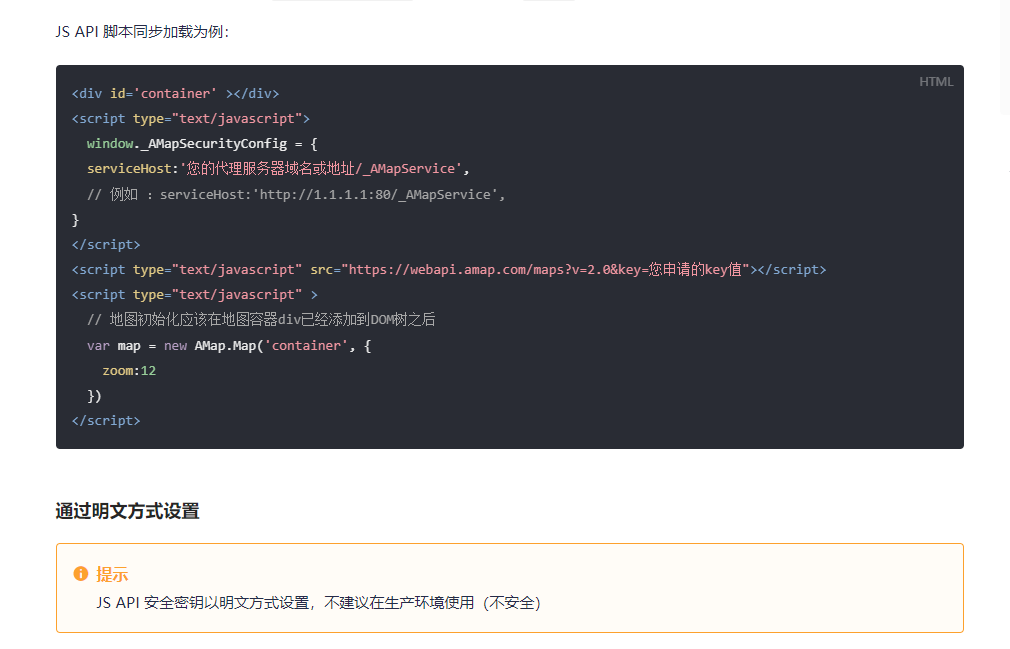Click the closing script tag at the code end

105,420
